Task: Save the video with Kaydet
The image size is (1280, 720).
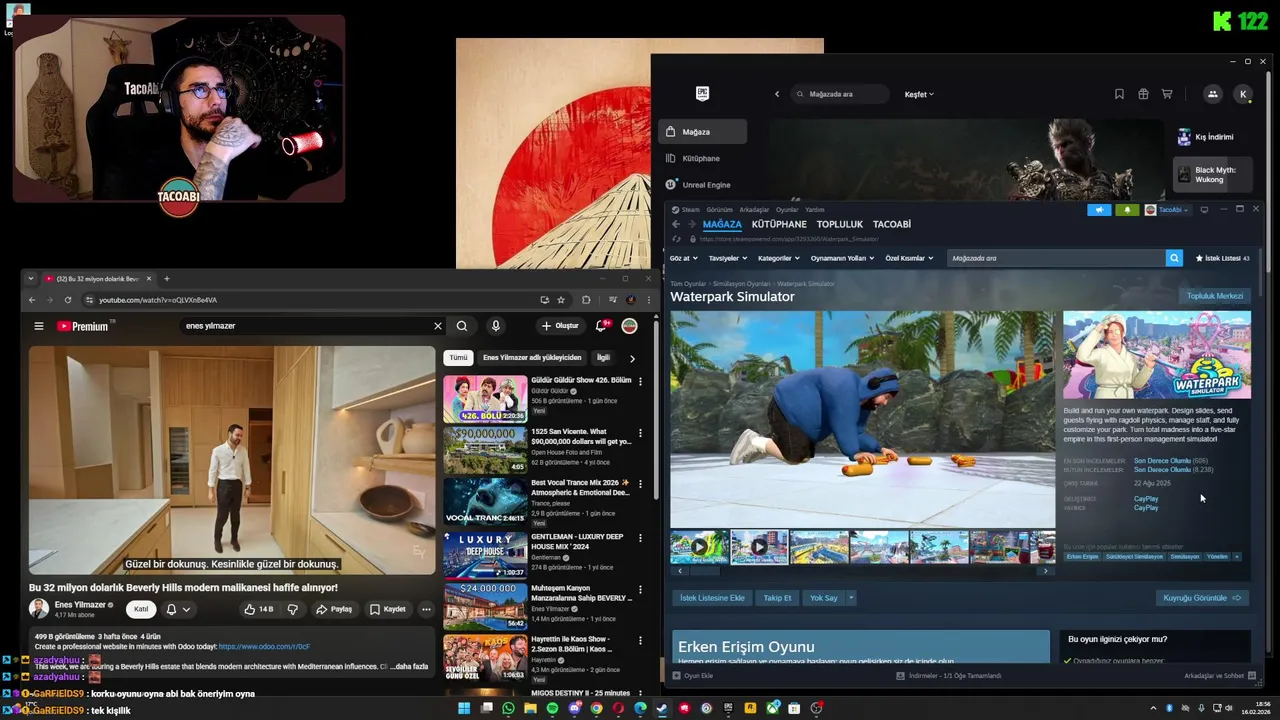Action: [x=388, y=609]
